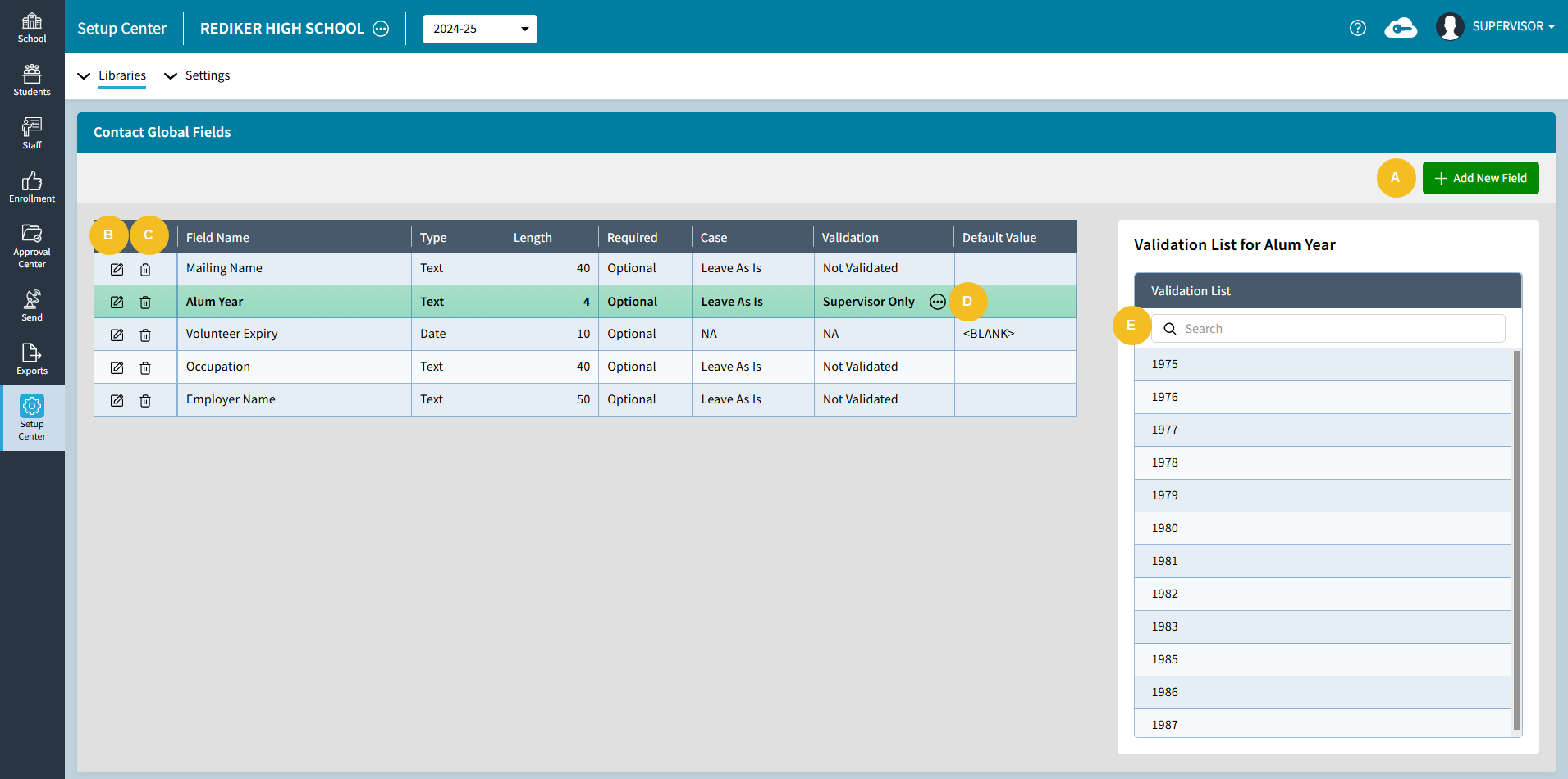Open the Students module
This screenshot has width=1568, height=779.
32,80
